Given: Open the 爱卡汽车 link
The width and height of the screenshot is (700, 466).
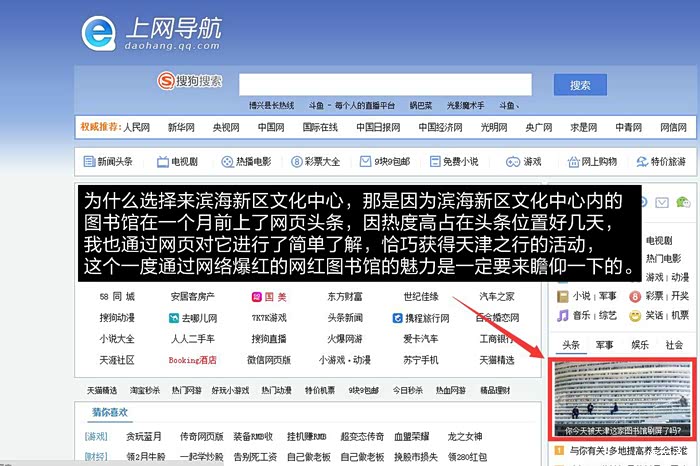Looking at the screenshot, I should point(421,339).
